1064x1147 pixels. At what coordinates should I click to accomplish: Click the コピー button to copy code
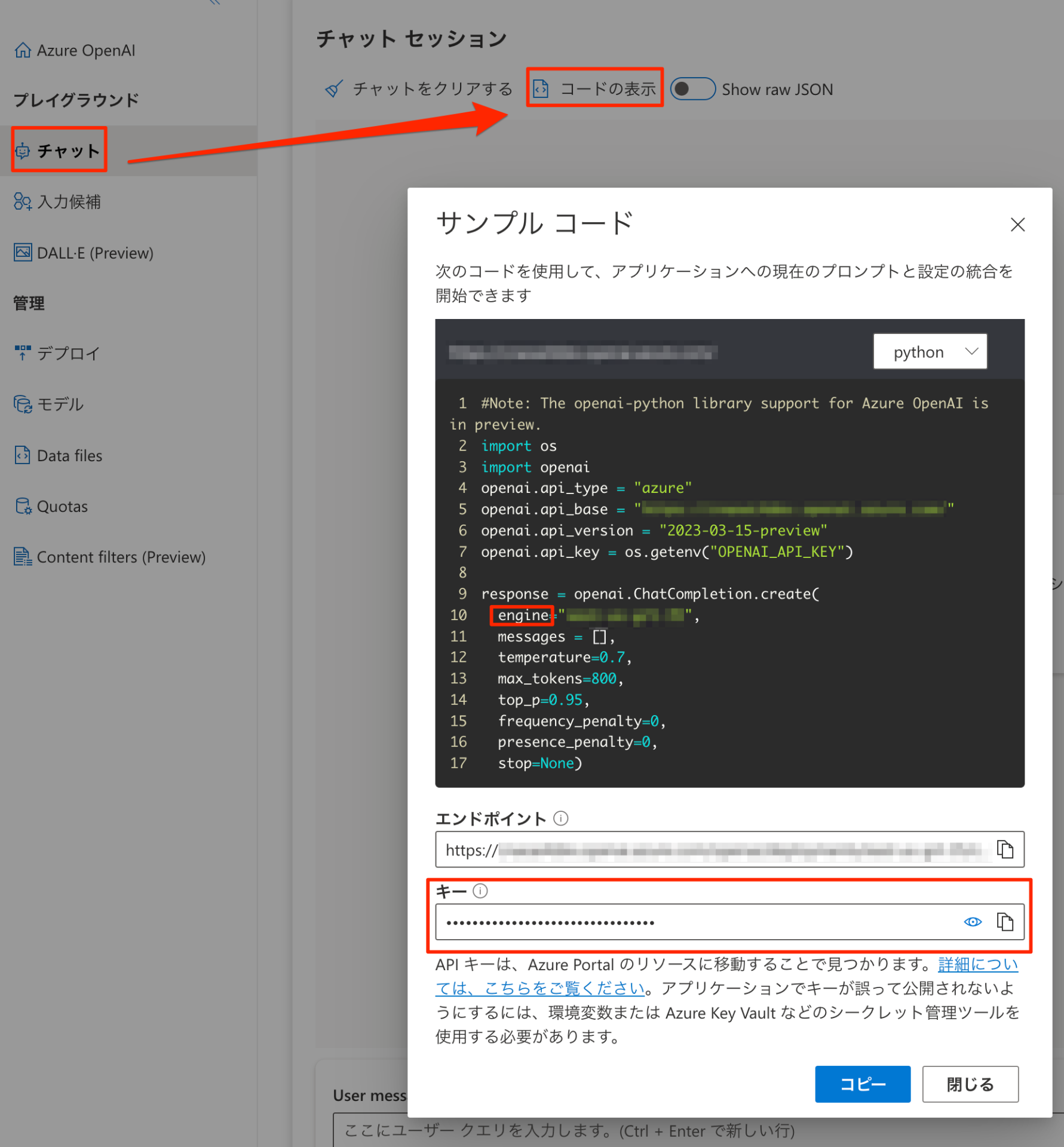pyautogui.click(x=863, y=1084)
